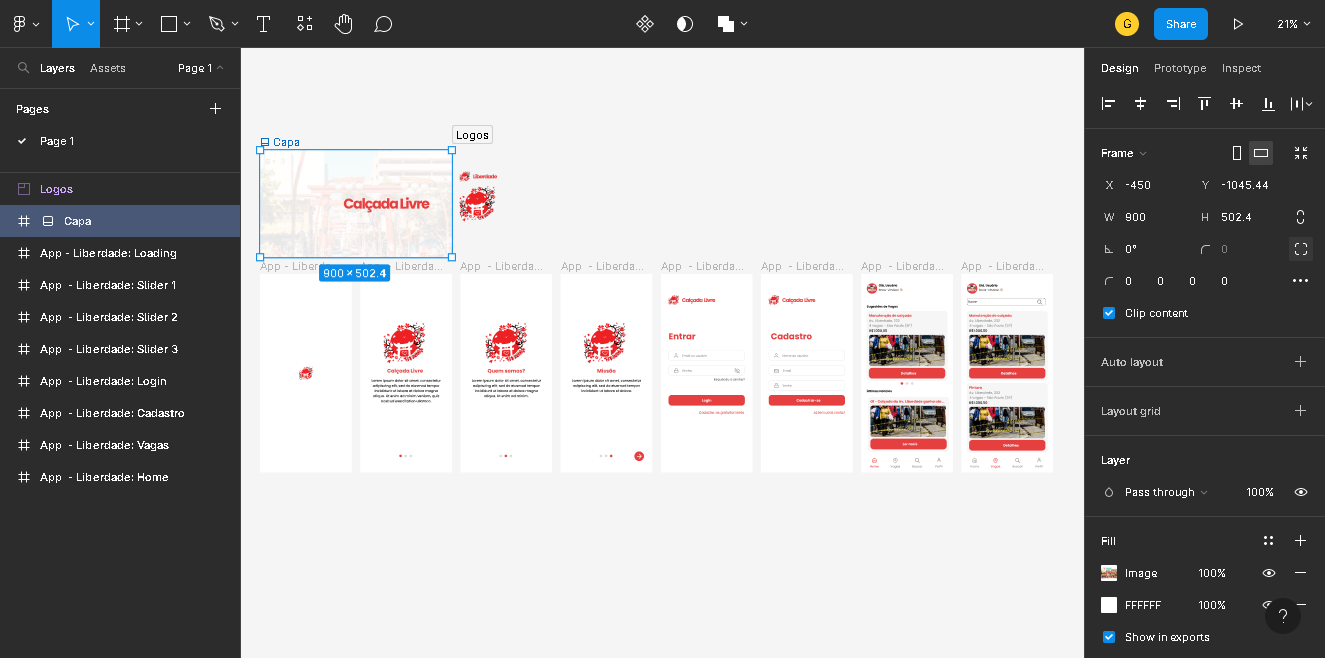Click the user avatar G
Viewport: 1325px width, 658px height.
[x=1127, y=24]
